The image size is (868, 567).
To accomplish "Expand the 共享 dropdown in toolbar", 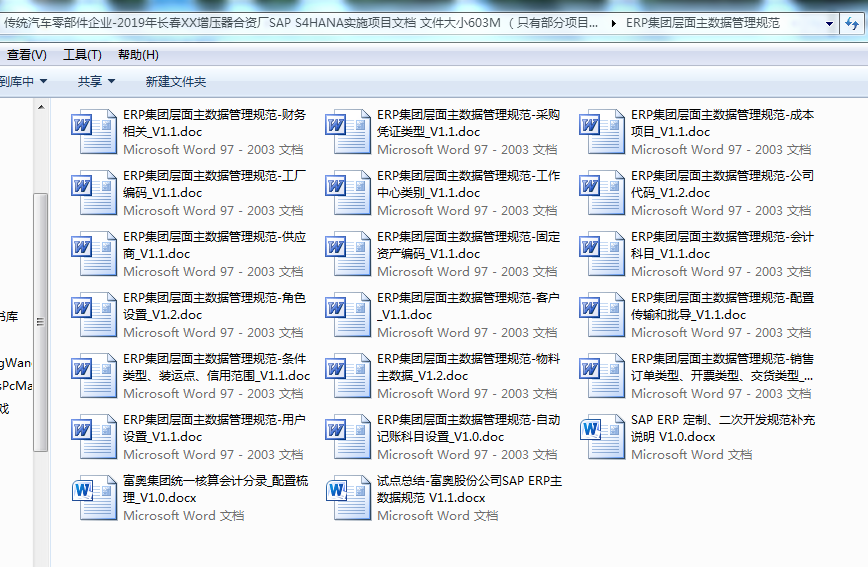I will point(96,81).
